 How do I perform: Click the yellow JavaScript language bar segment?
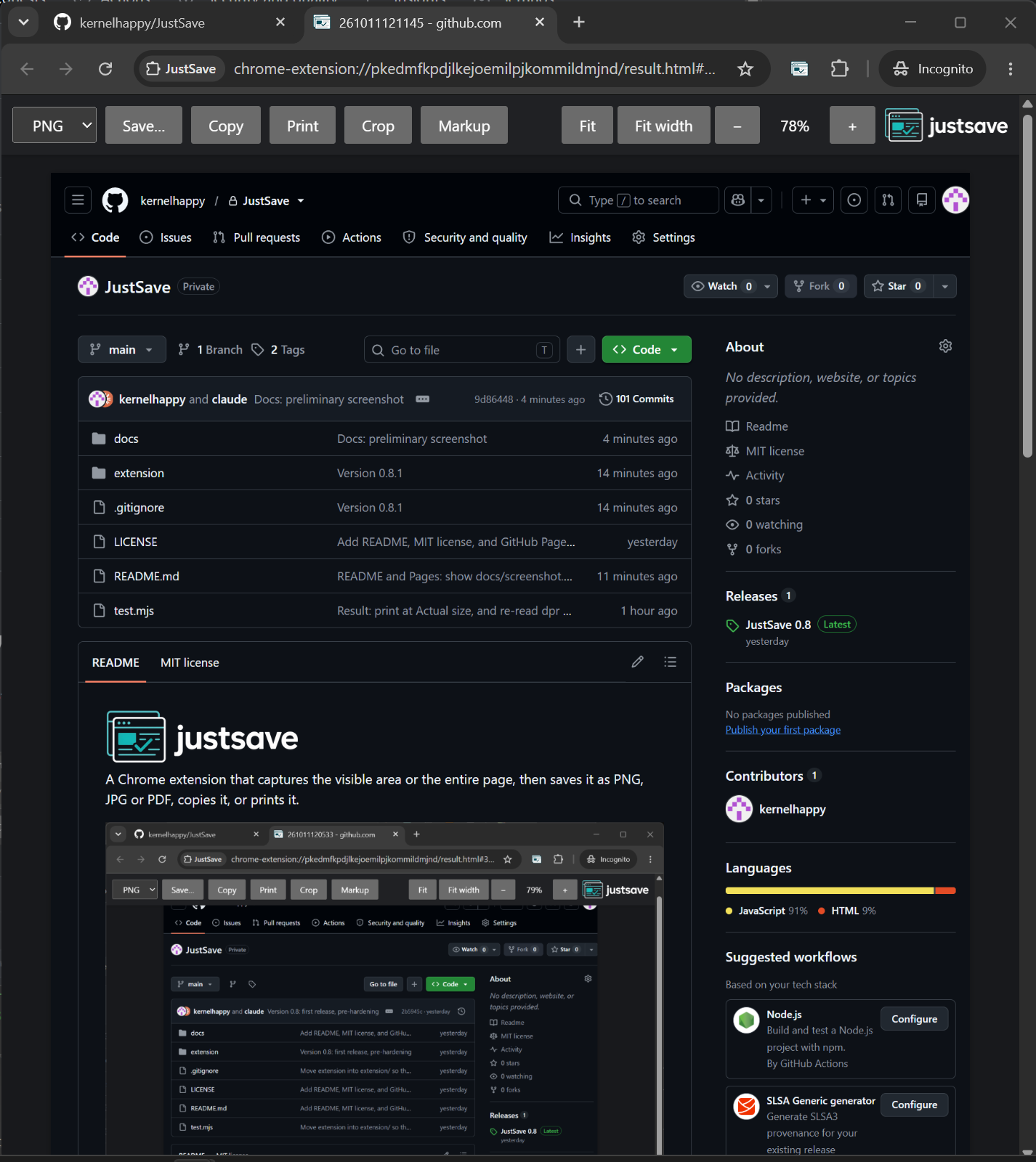tap(830, 890)
